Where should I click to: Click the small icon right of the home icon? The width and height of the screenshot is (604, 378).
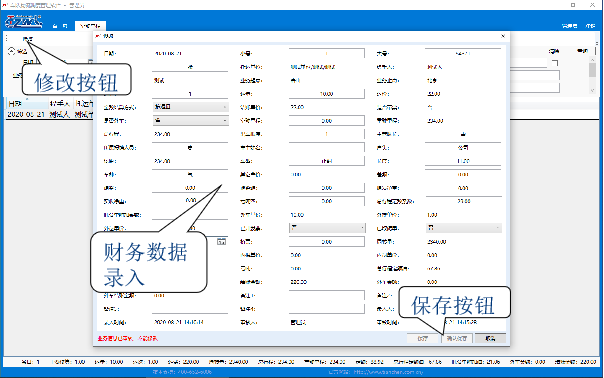pos(65,26)
